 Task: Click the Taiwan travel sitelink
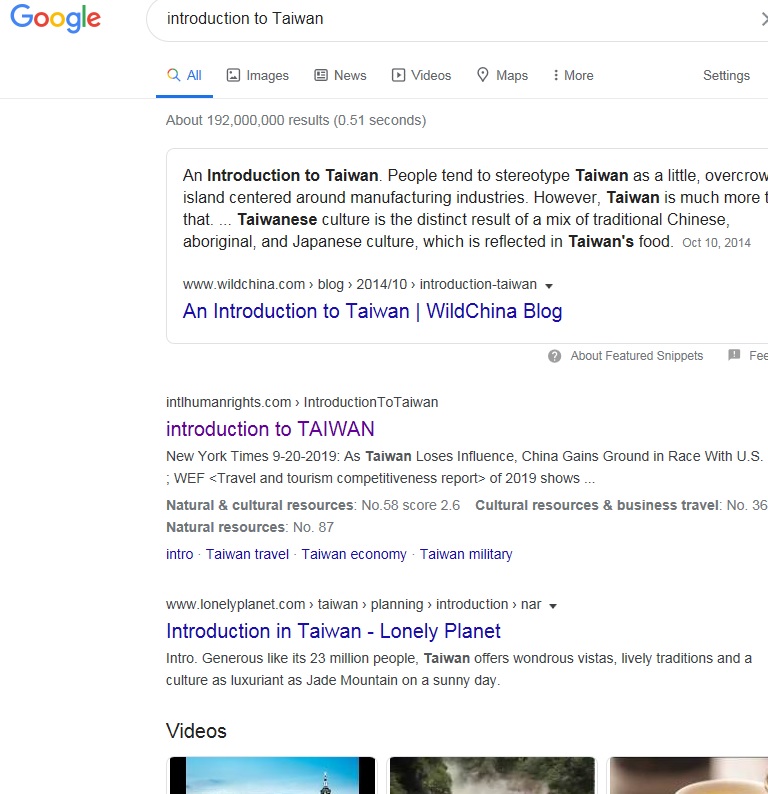[x=247, y=554]
